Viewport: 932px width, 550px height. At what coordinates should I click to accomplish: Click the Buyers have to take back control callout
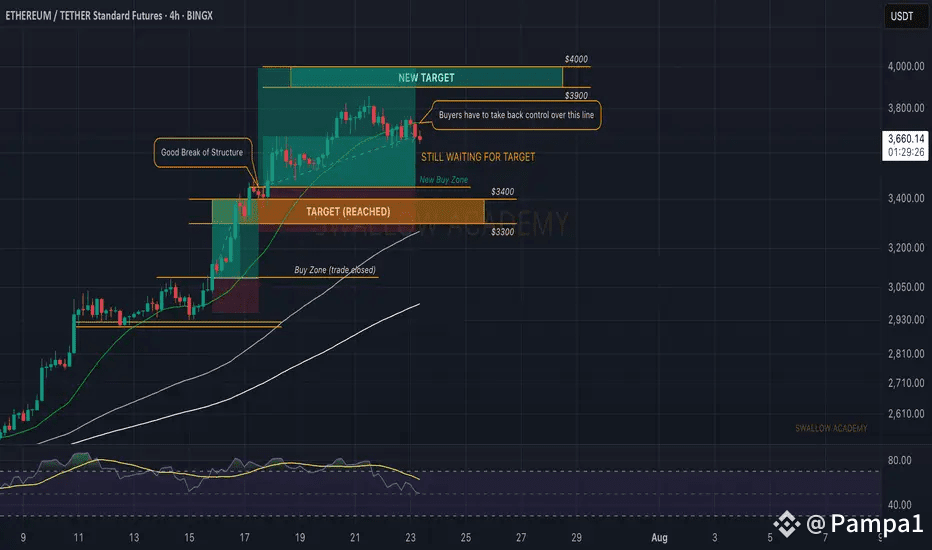(516, 115)
